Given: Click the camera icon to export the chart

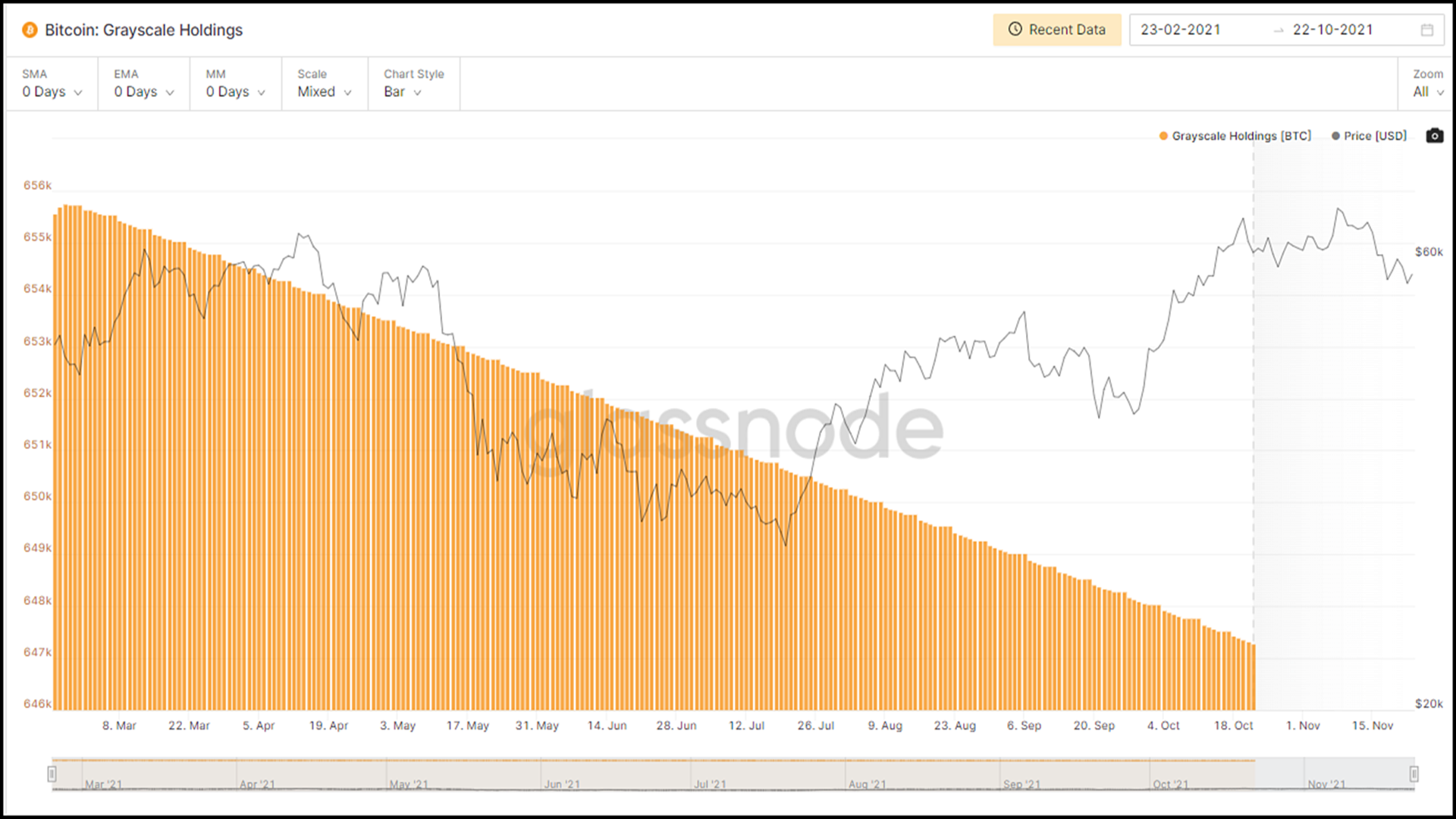Looking at the screenshot, I should pos(1435,136).
